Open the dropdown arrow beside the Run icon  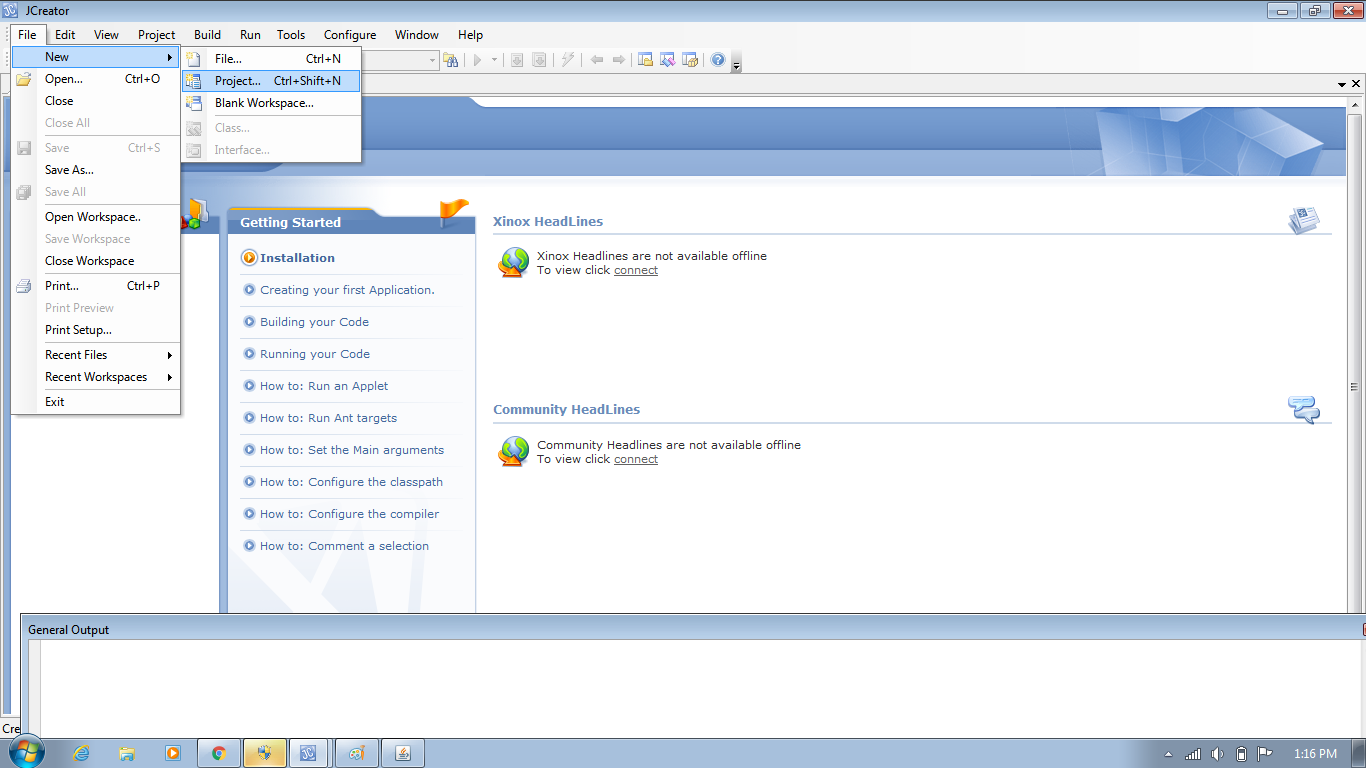[492, 60]
